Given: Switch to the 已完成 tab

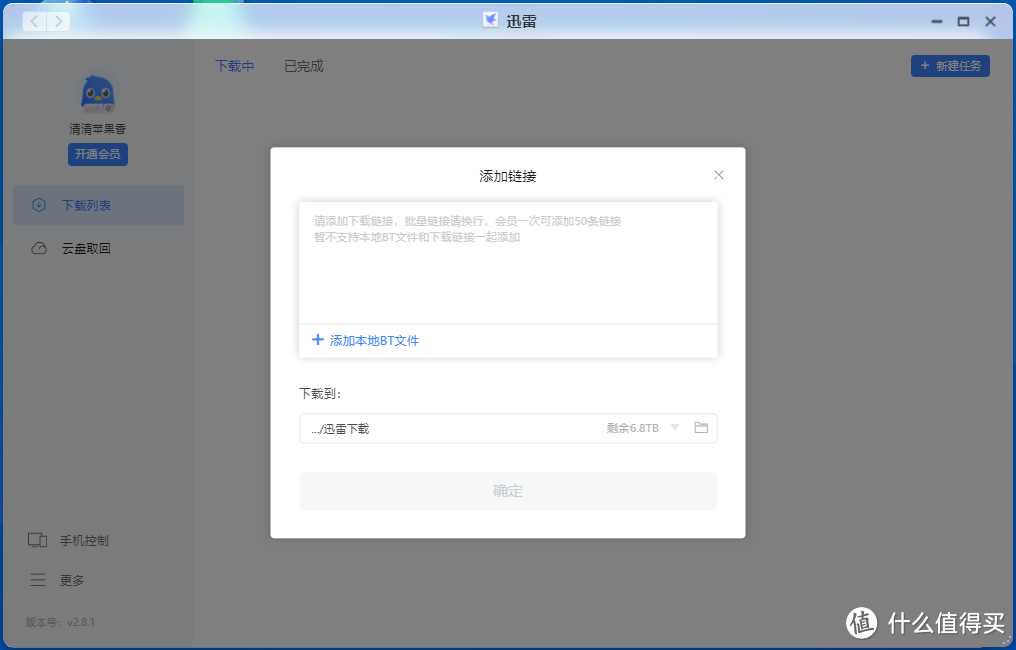Looking at the screenshot, I should tap(303, 66).
